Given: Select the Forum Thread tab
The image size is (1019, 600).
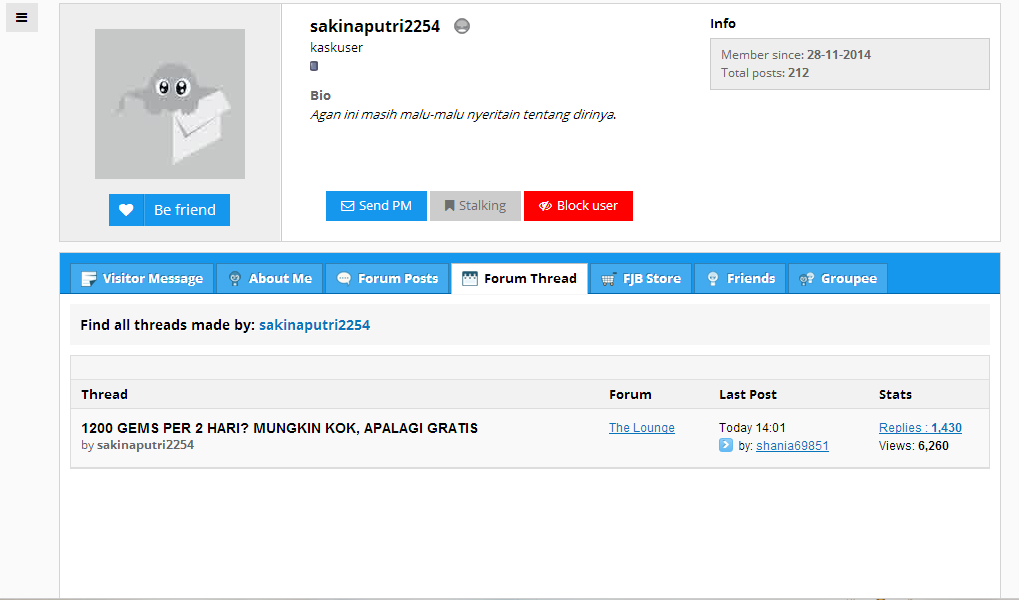Looking at the screenshot, I should point(519,278).
